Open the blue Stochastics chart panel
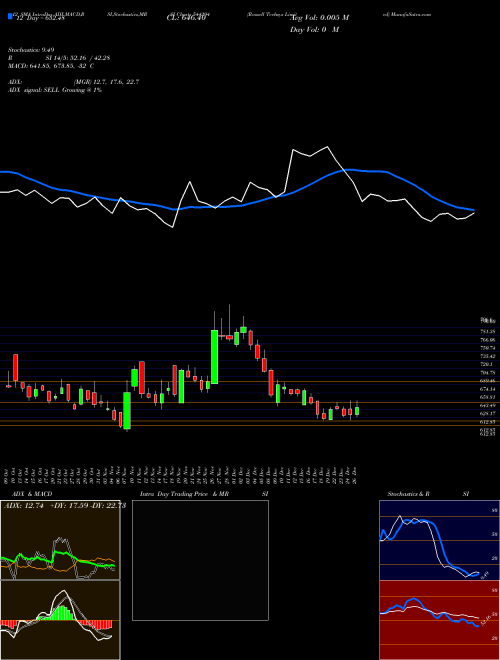The image size is (500, 660). pos(439,540)
